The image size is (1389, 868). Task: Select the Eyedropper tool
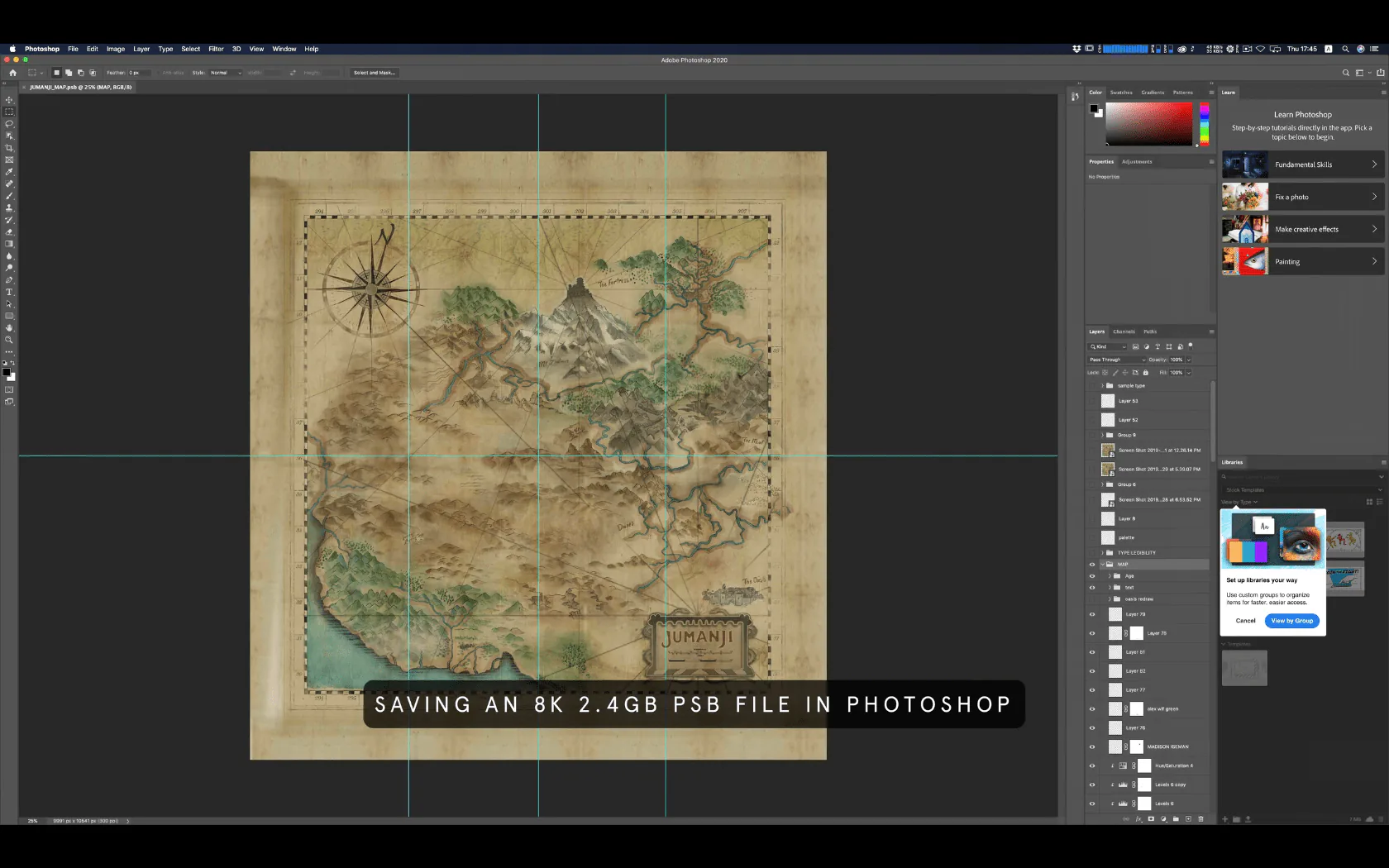[9, 172]
